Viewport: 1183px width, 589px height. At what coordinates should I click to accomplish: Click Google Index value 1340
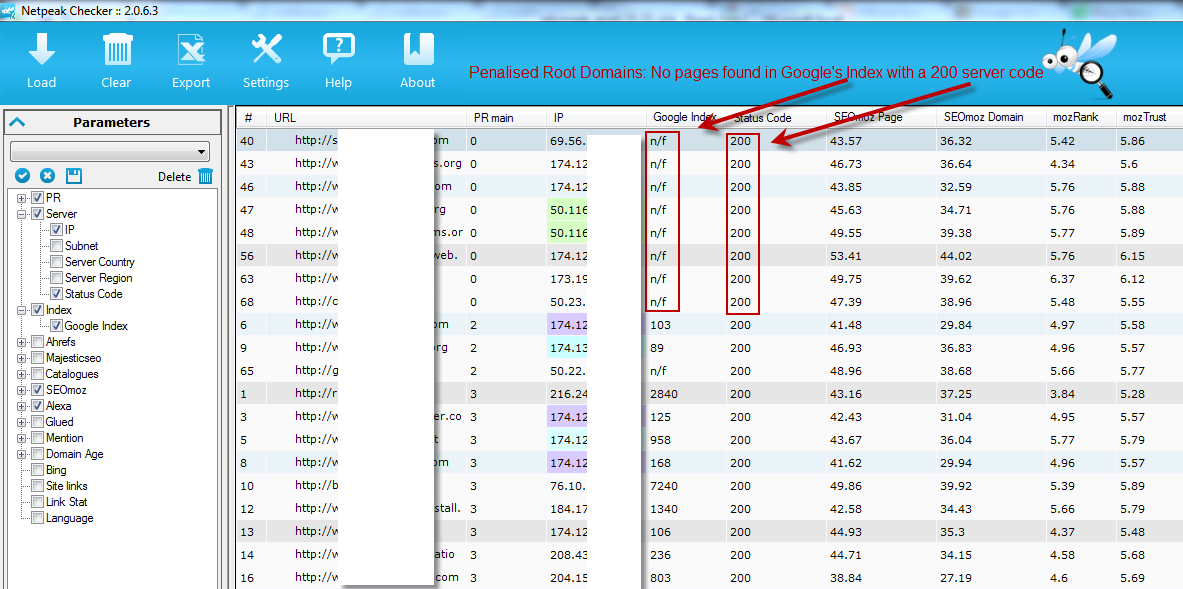point(666,509)
